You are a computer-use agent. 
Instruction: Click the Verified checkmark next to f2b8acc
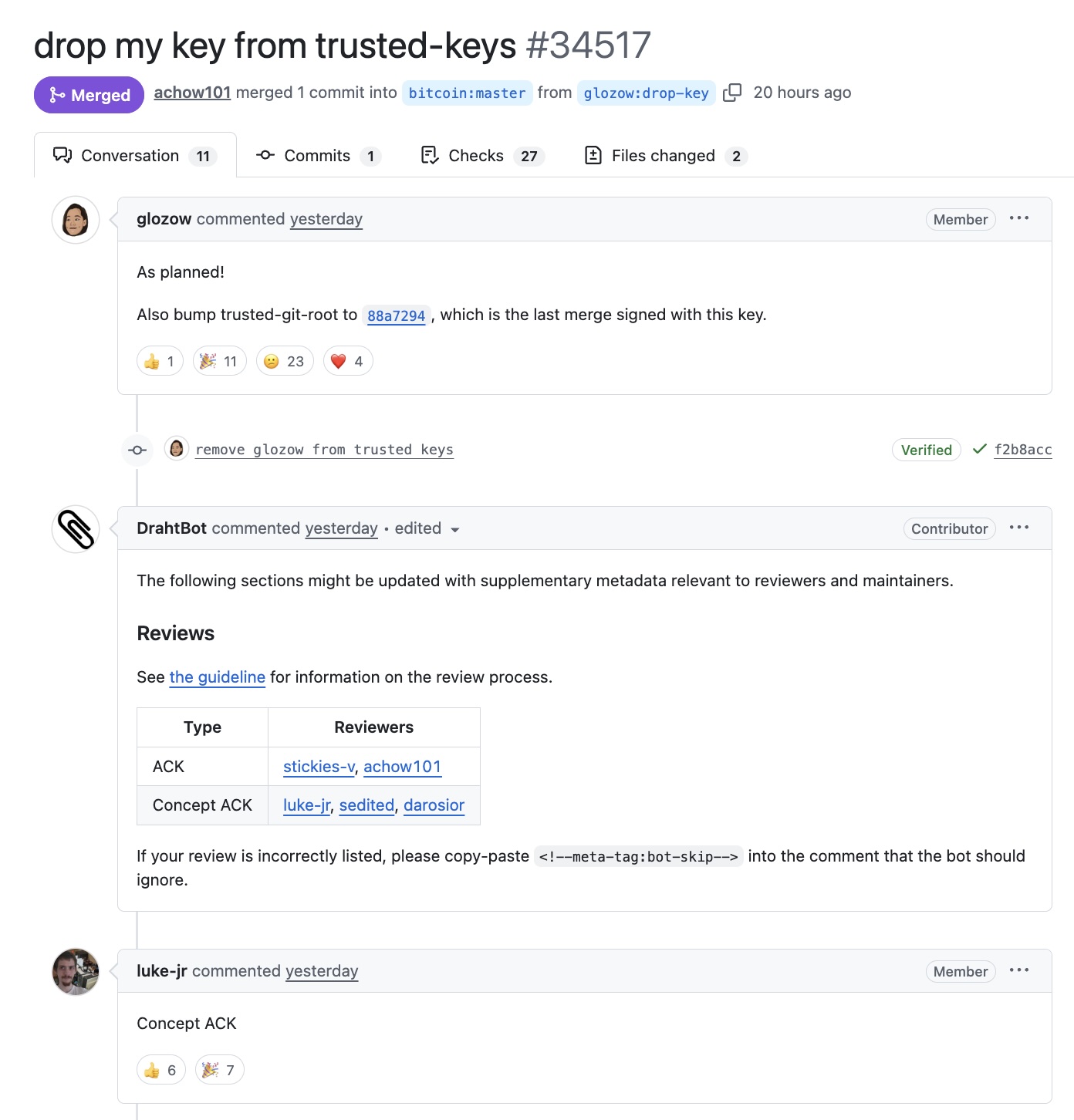[978, 450]
